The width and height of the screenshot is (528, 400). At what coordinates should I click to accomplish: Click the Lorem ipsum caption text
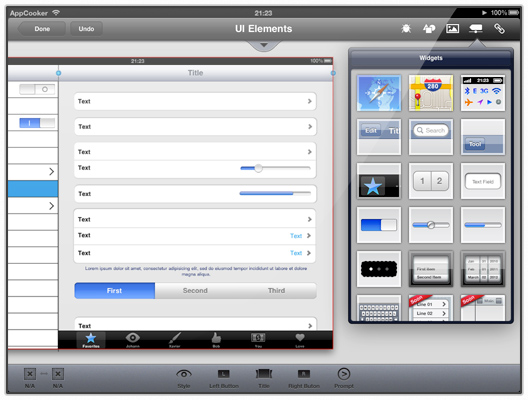pos(196,271)
